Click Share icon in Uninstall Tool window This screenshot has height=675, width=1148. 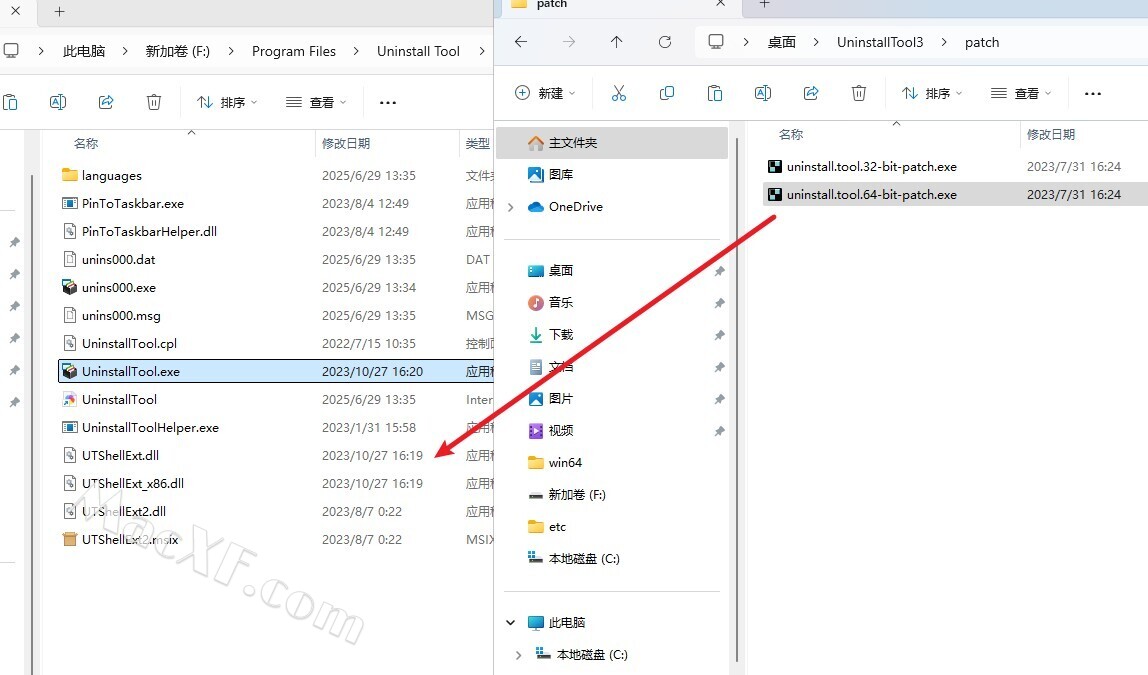[x=106, y=102]
